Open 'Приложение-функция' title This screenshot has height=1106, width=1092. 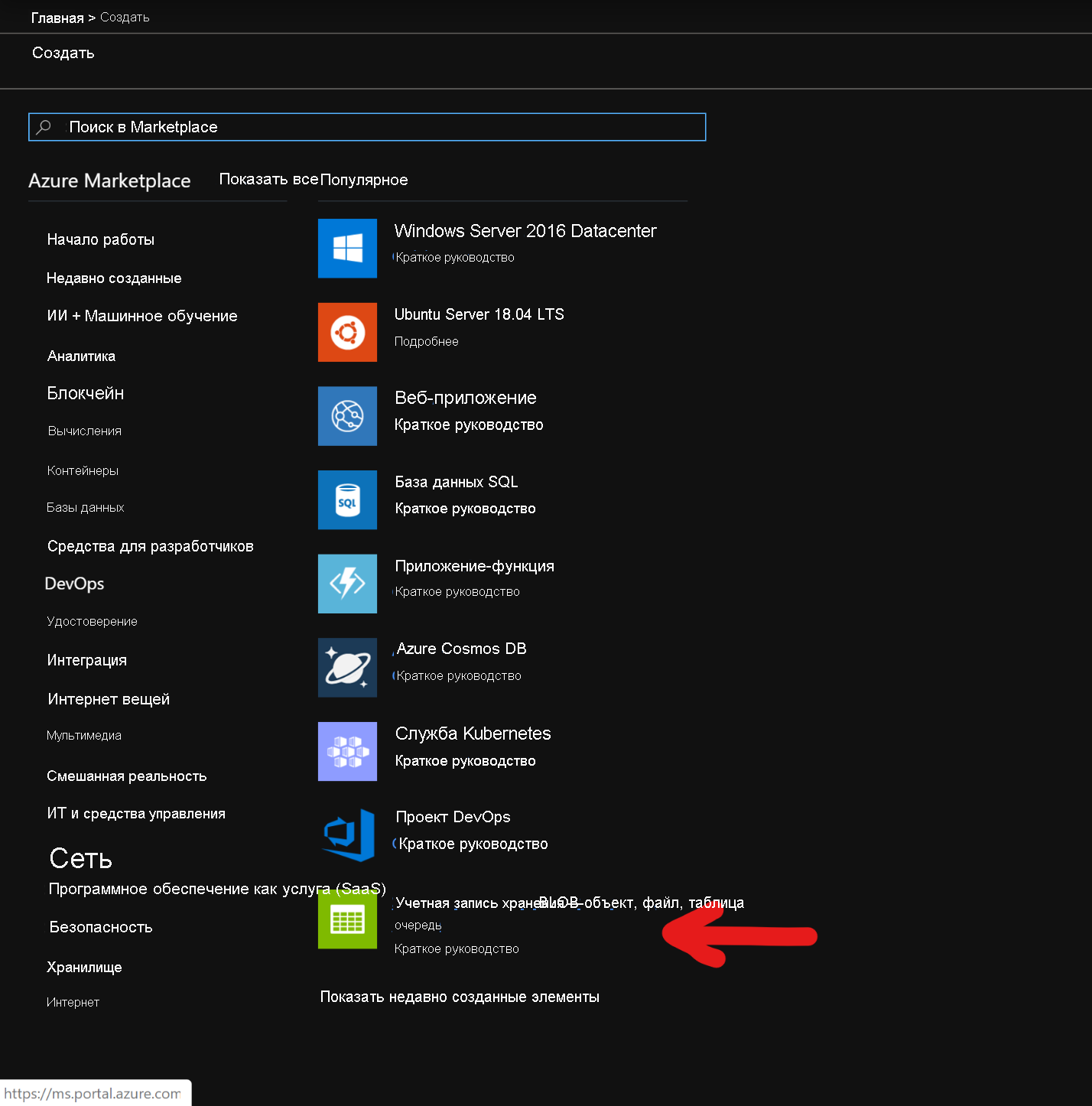tap(475, 566)
